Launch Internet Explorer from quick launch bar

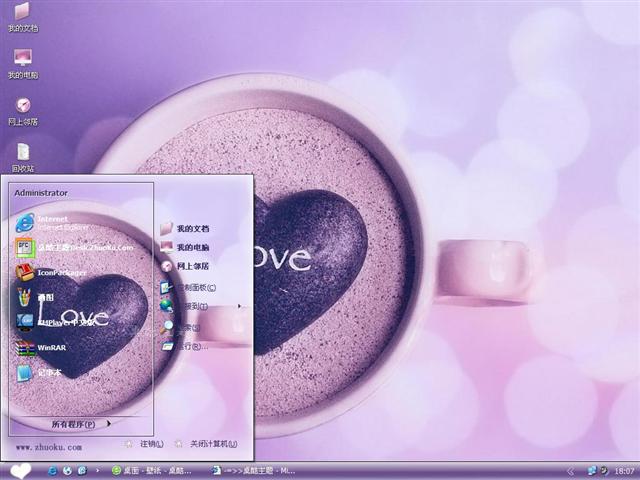point(53,471)
